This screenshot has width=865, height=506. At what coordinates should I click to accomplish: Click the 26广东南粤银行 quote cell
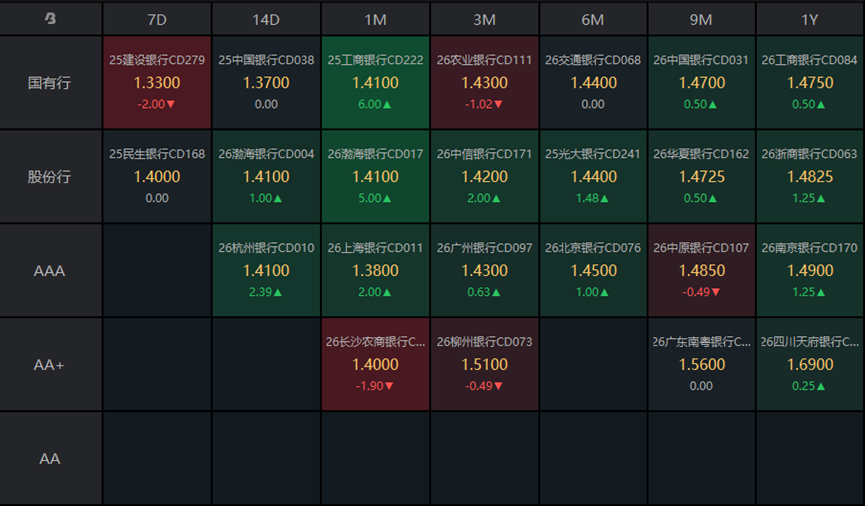click(701, 364)
